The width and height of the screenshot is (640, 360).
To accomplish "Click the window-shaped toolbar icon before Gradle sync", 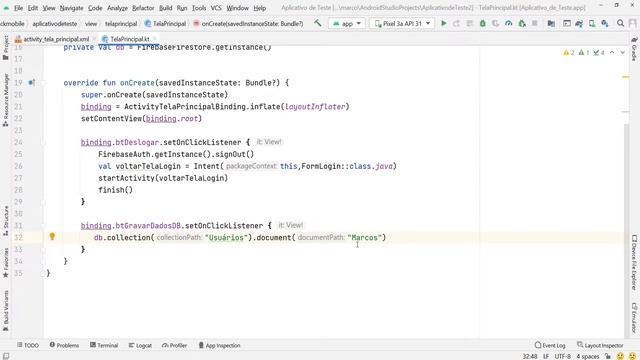I will 567,24.
